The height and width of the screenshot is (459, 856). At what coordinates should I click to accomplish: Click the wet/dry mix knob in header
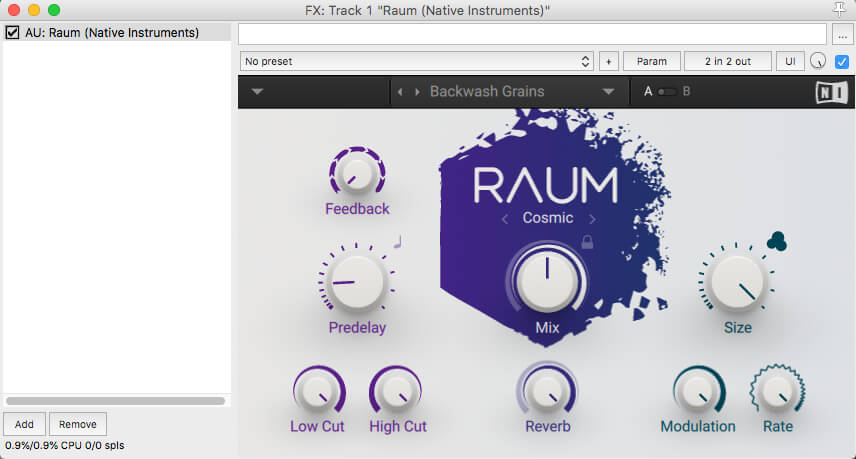pyautogui.click(x=817, y=61)
